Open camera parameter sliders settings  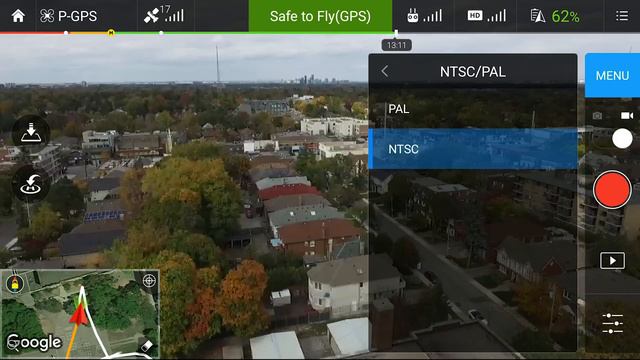coord(612,323)
